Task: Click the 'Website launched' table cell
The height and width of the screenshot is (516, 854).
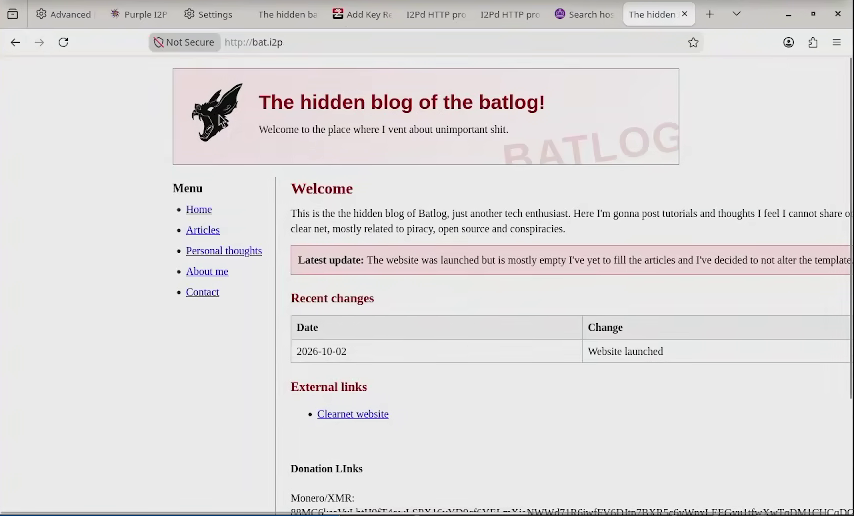Action: (718, 351)
